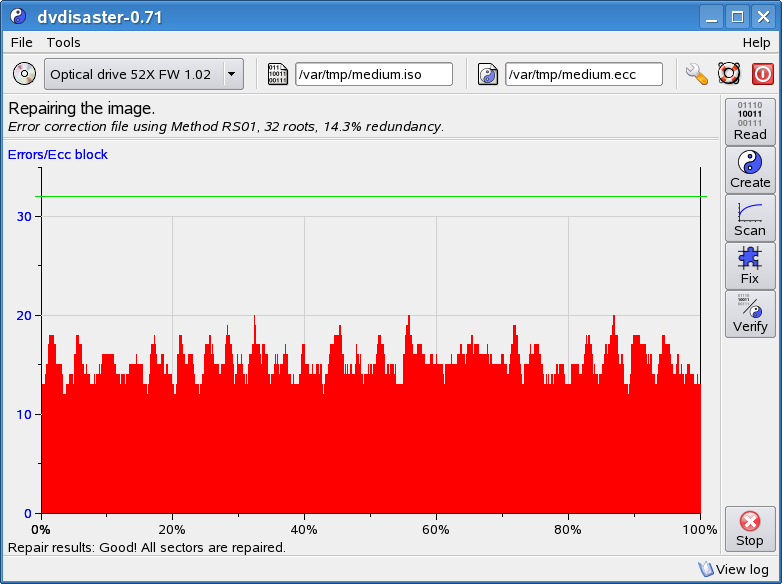The width and height of the screenshot is (782, 584).
Task: Start a medium Scan
Action: point(750,217)
